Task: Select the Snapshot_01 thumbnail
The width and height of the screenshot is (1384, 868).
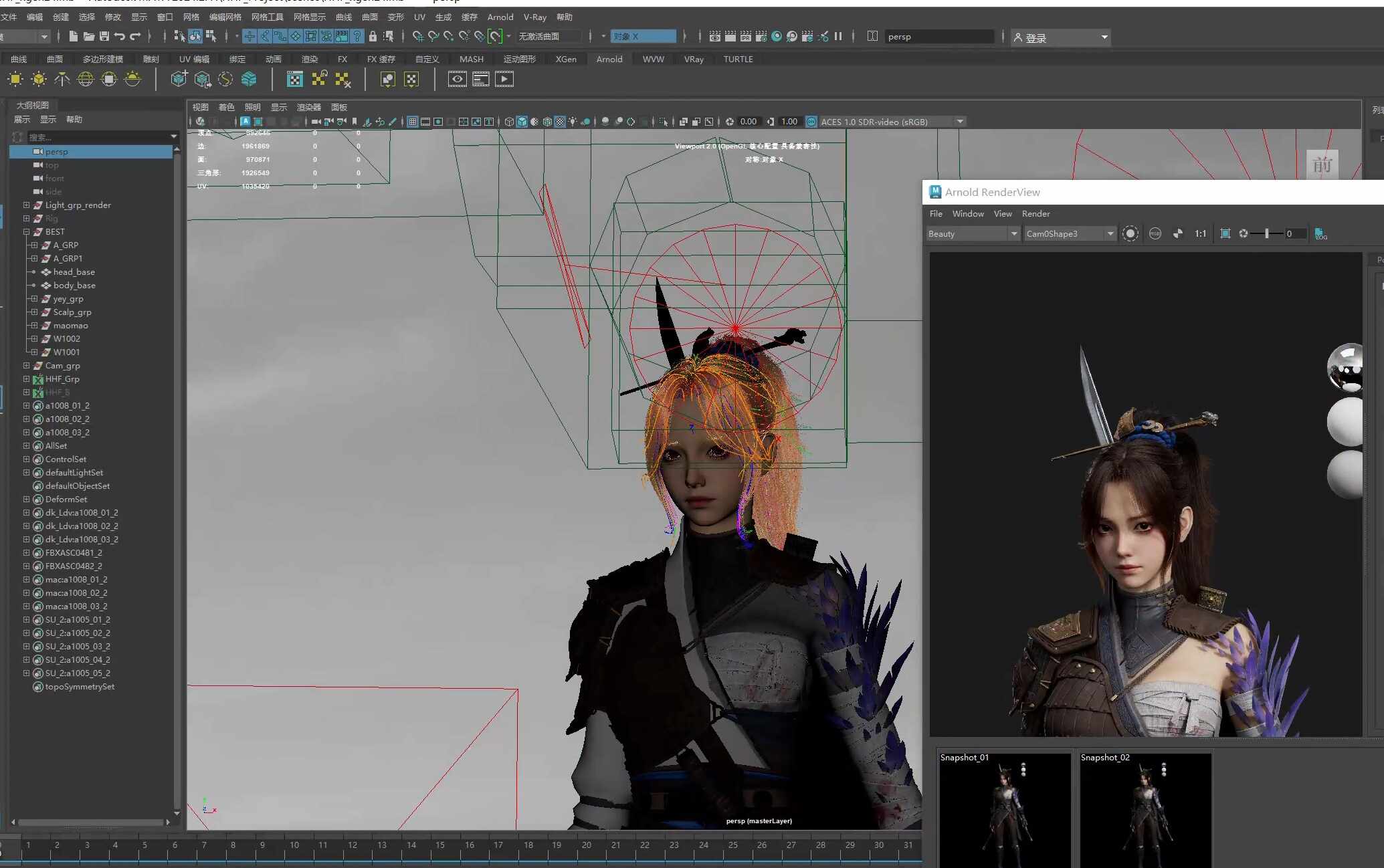Action: (1005, 810)
